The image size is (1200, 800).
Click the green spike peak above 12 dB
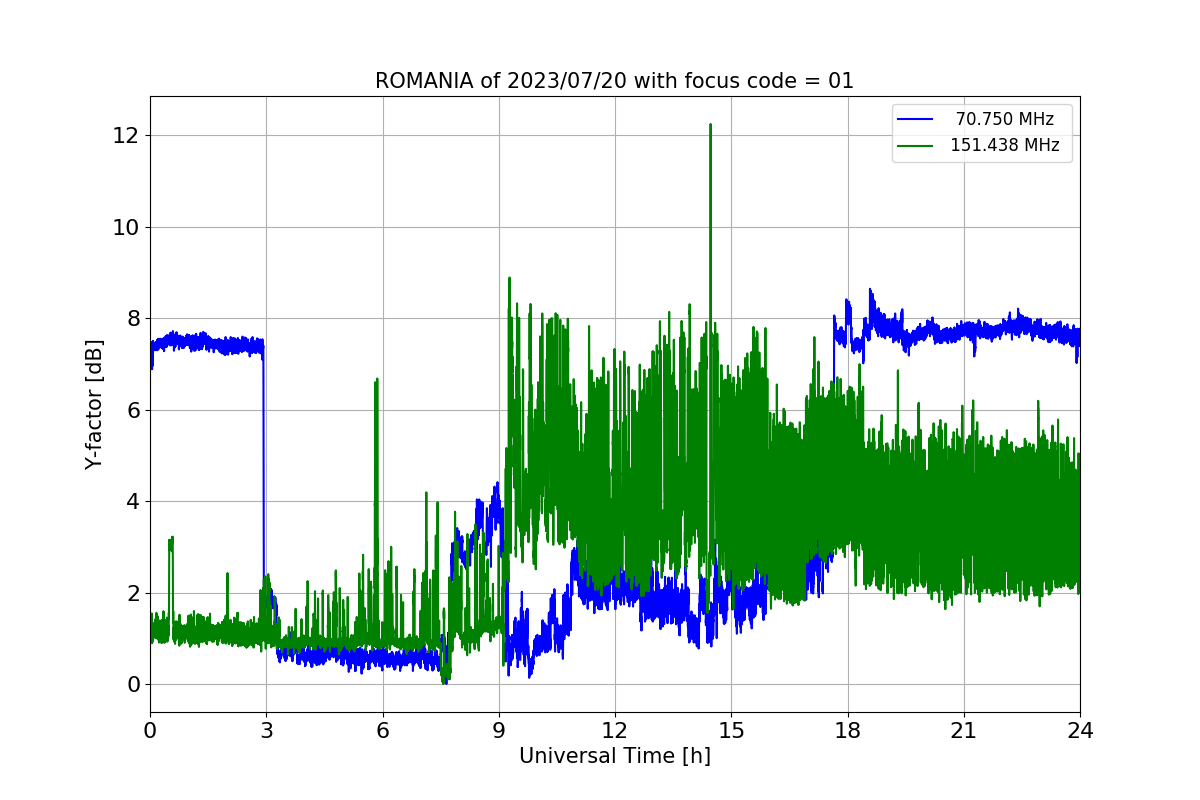(x=710, y=126)
